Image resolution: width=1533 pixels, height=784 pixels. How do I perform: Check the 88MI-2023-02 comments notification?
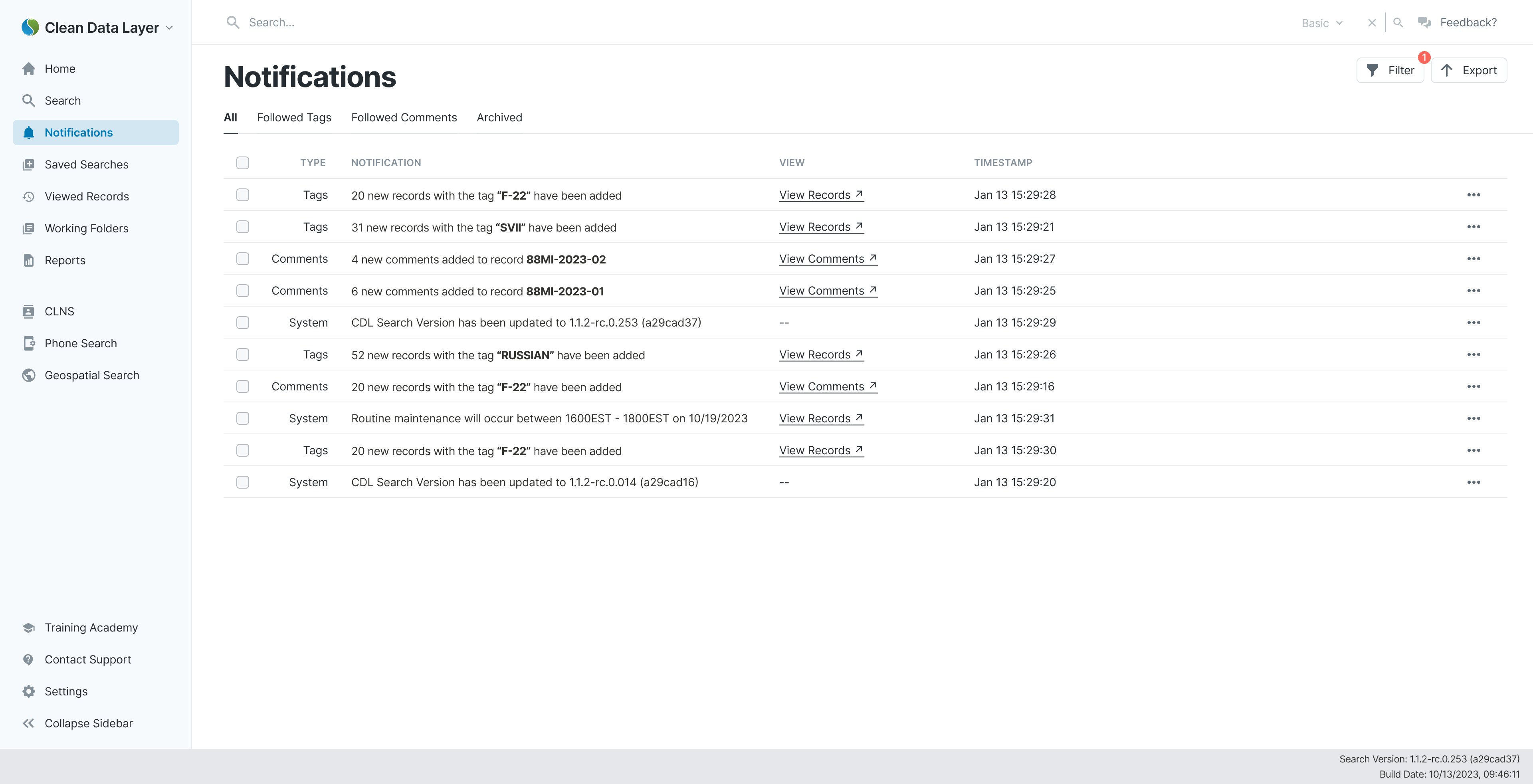tap(242, 259)
